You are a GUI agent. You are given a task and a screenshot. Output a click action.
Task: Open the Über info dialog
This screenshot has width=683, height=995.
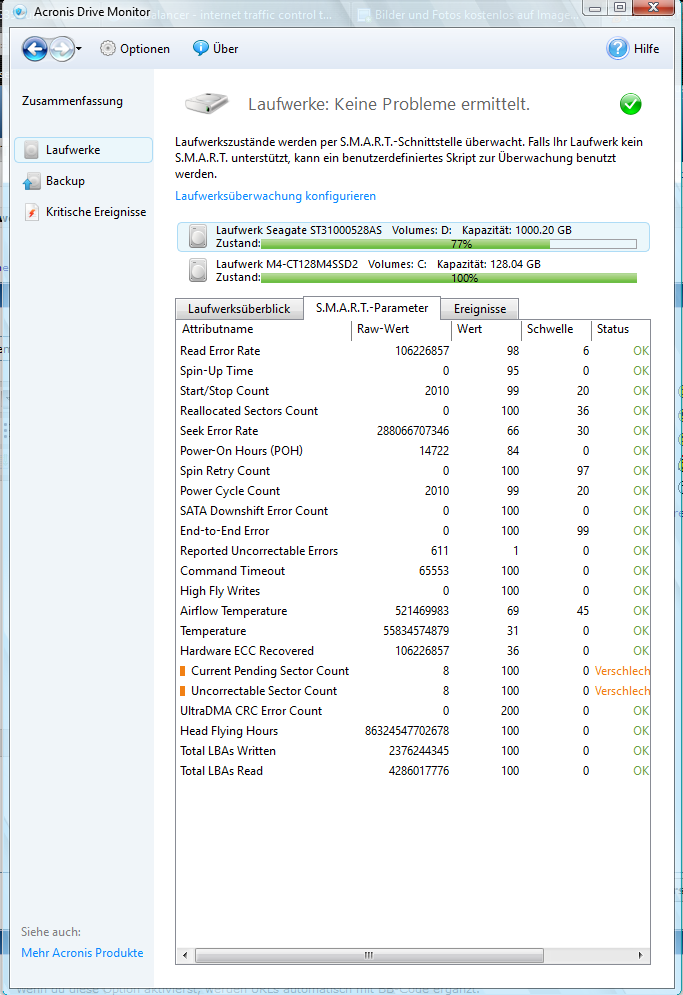click(x=216, y=49)
